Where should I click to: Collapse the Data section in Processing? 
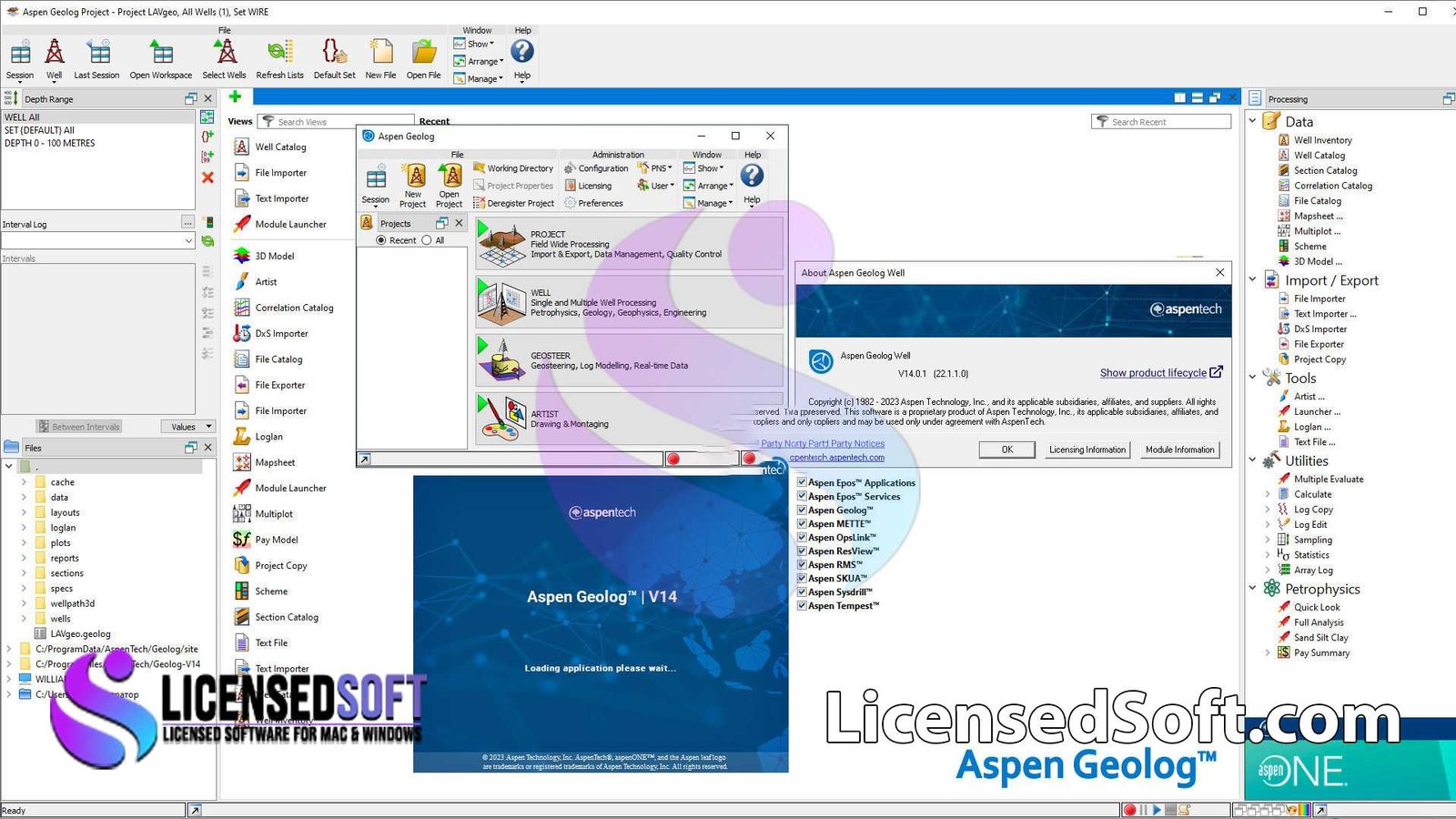click(x=1252, y=121)
